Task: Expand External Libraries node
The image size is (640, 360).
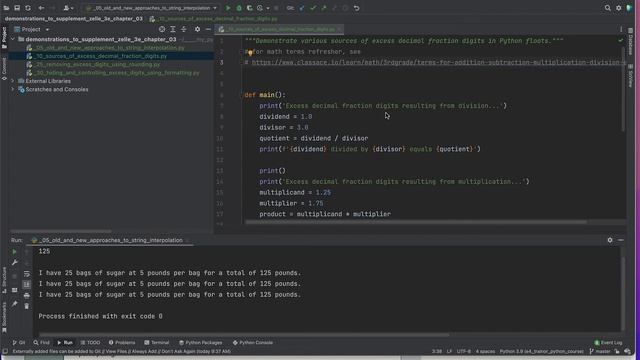Action: click(13, 81)
